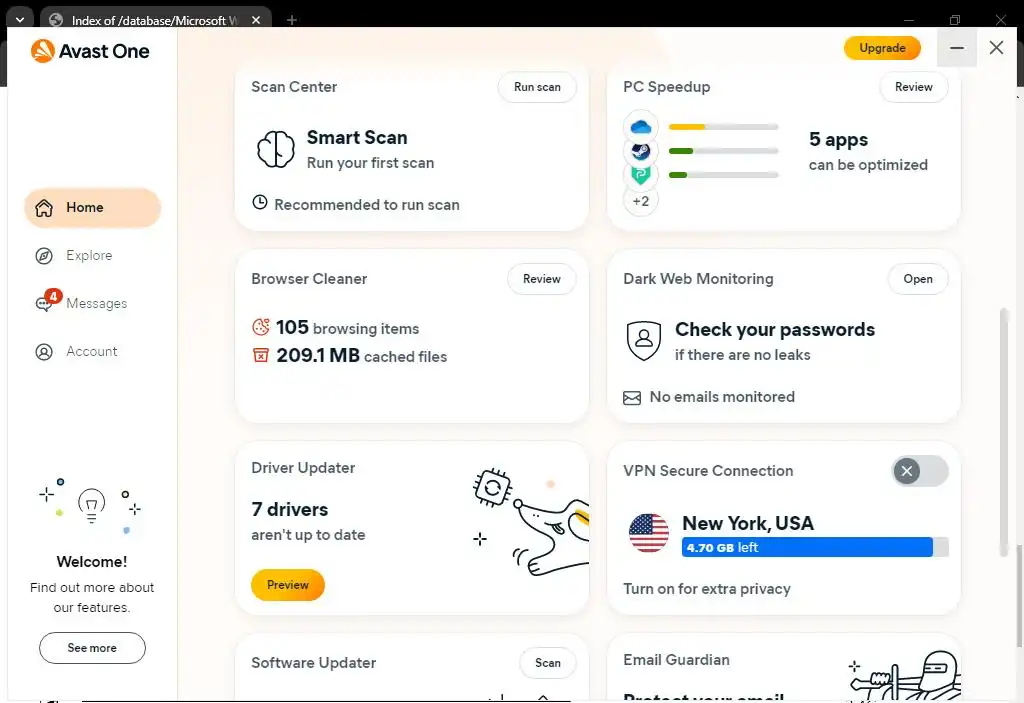
Task: Click the driver chip refresh icon
Action: [492, 487]
